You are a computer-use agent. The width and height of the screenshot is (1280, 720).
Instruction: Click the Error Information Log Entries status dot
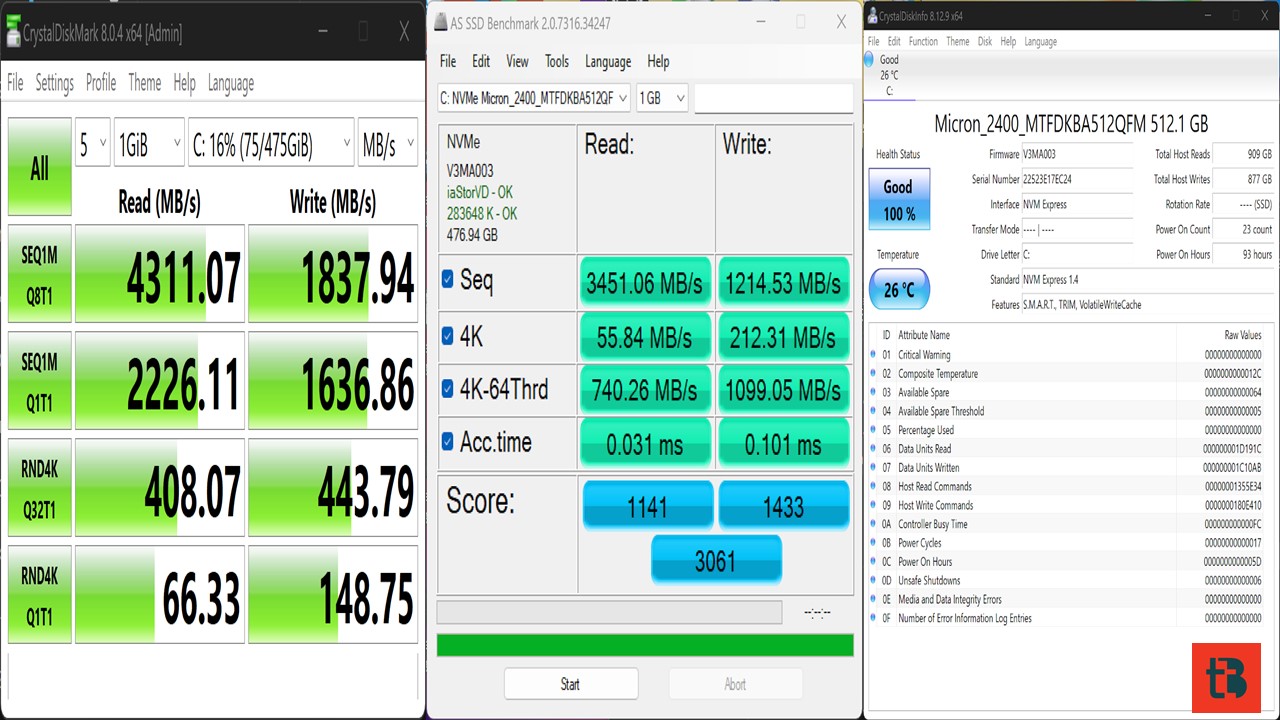click(874, 618)
